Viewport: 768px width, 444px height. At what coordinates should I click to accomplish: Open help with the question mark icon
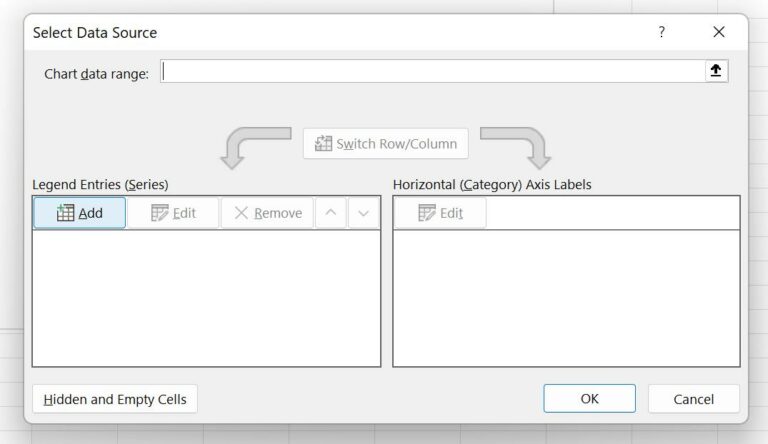pyautogui.click(x=661, y=32)
